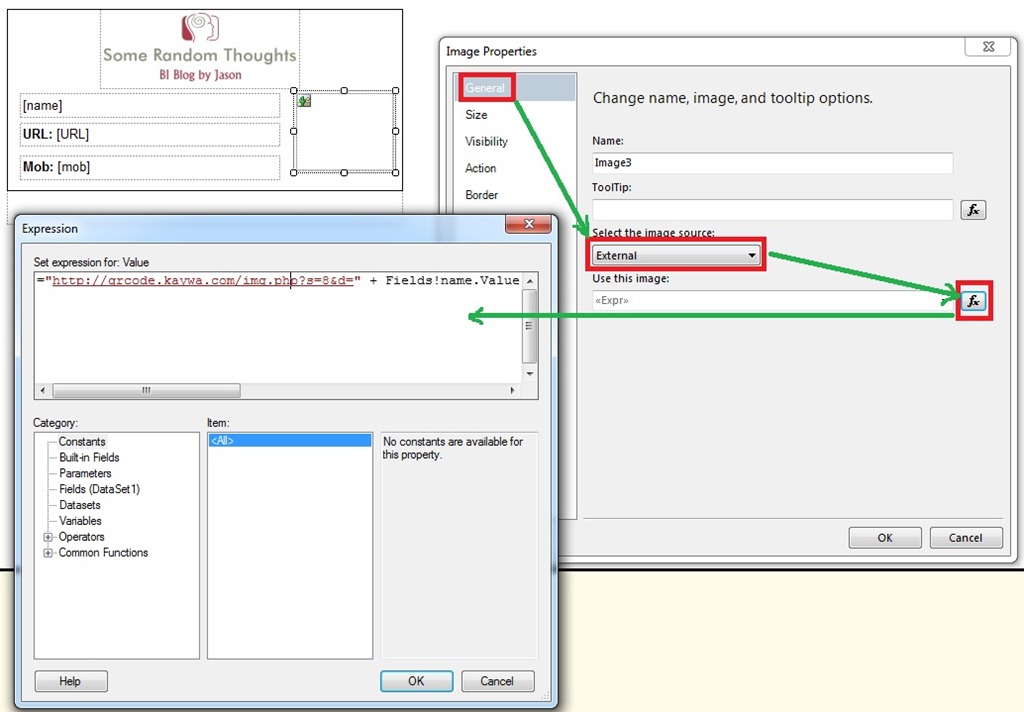Viewport: 1024px width, 712px height.
Task: Select the [name] textbox in report
Action: [x=150, y=105]
